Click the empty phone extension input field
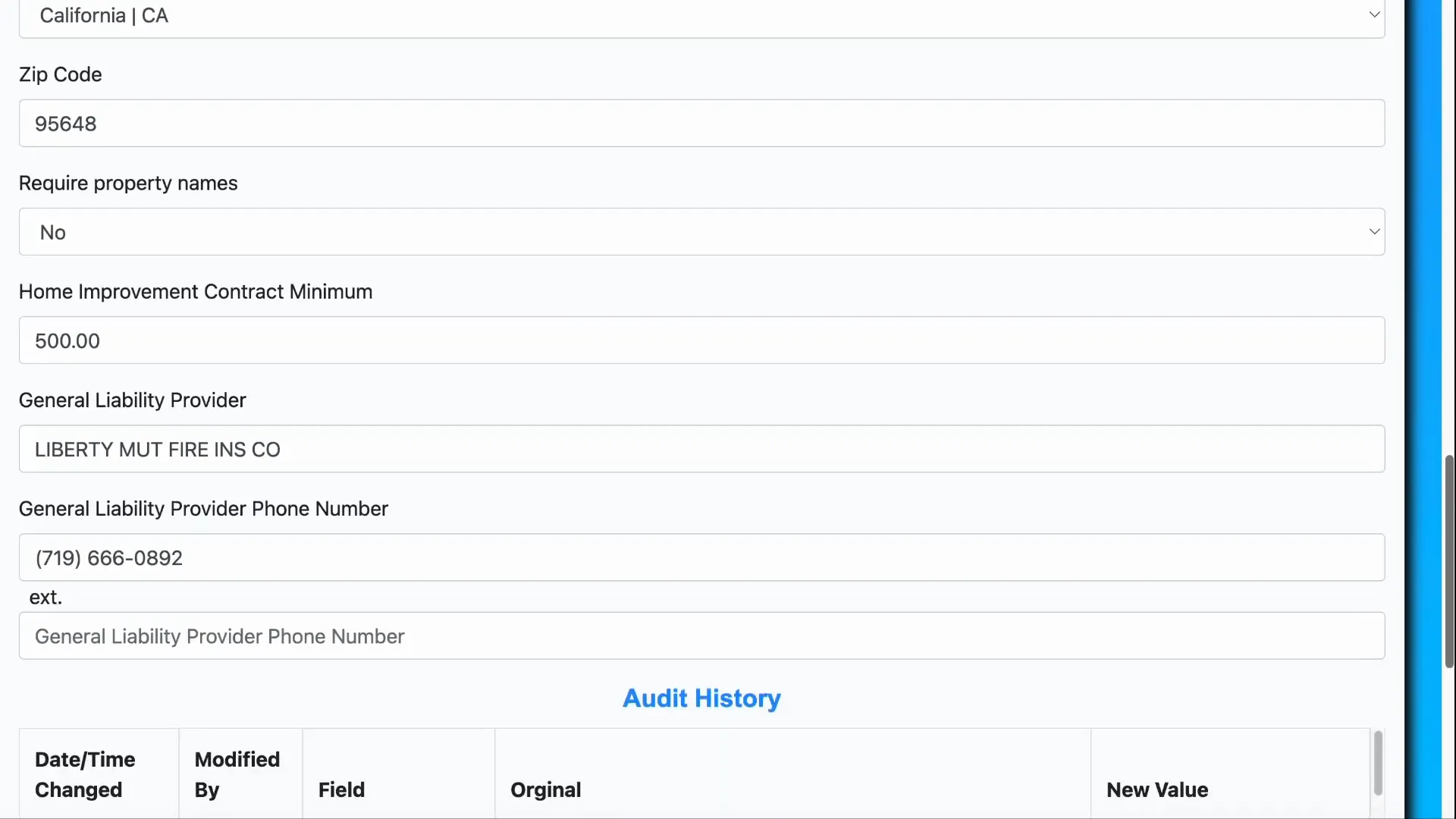Image resolution: width=1456 pixels, height=819 pixels. 701,636
